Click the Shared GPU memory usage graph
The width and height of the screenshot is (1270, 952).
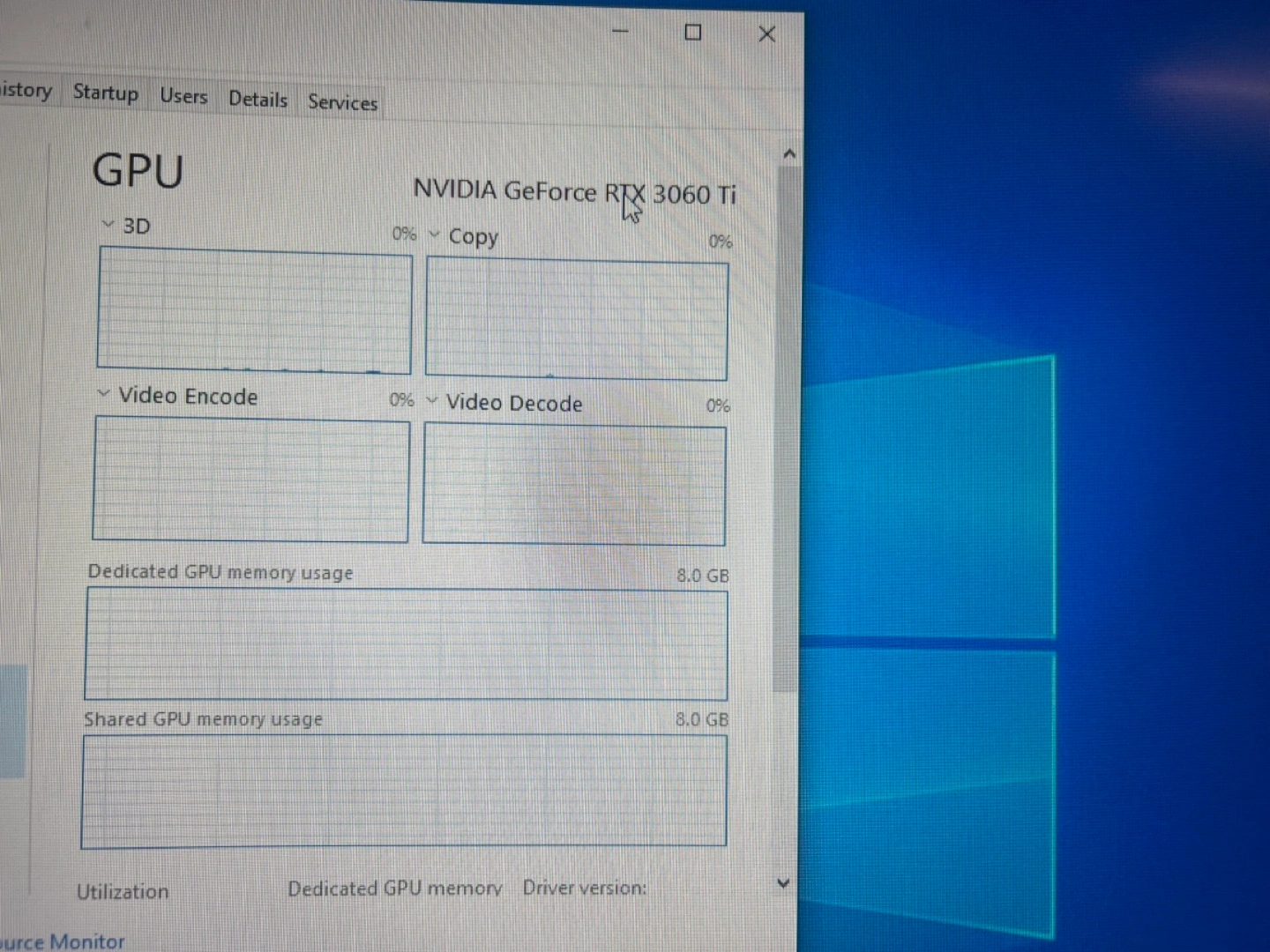(x=404, y=791)
